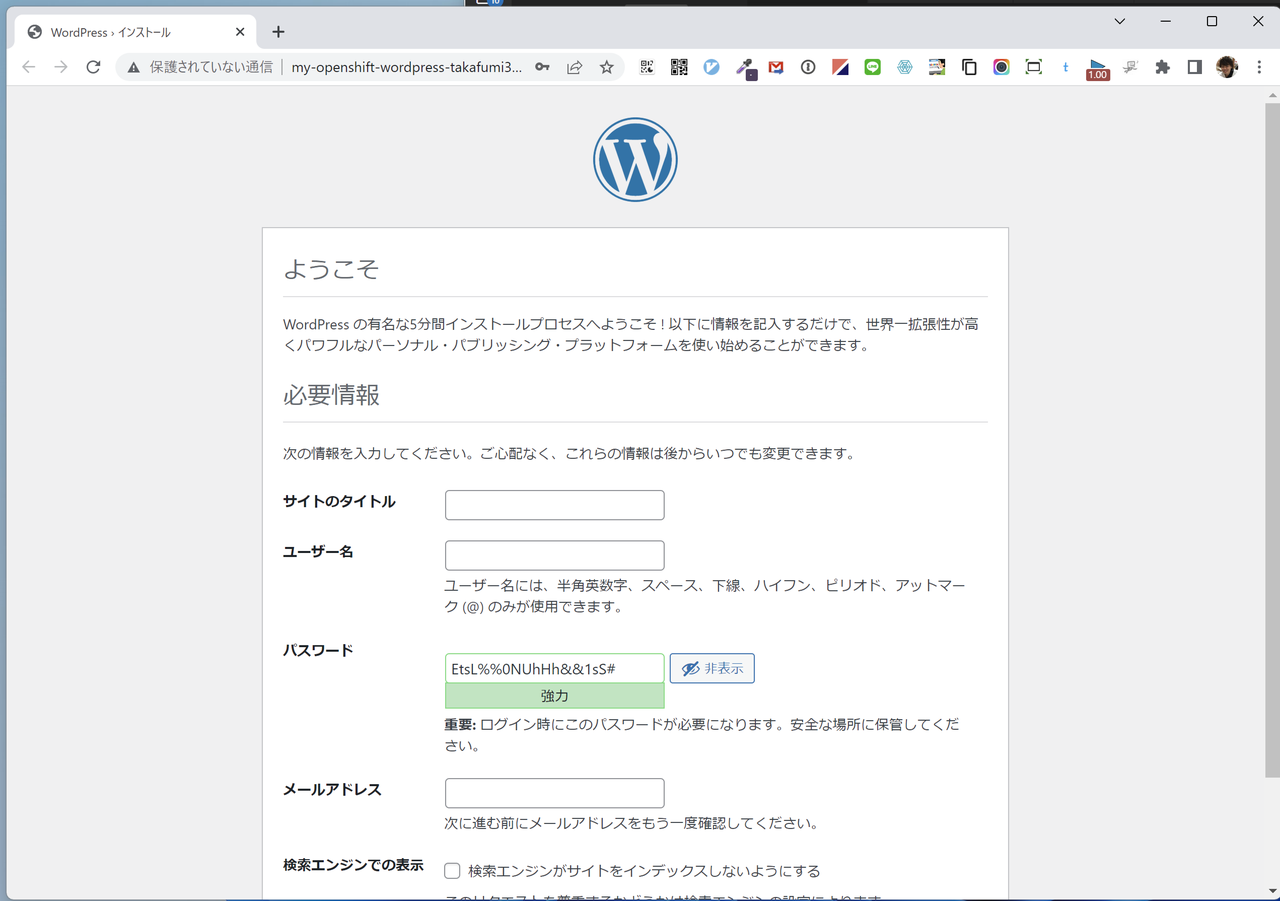Bookmark this page with the star icon
This screenshot has width=1280, height=901.
pyautogui.click(x=606, y=67)
